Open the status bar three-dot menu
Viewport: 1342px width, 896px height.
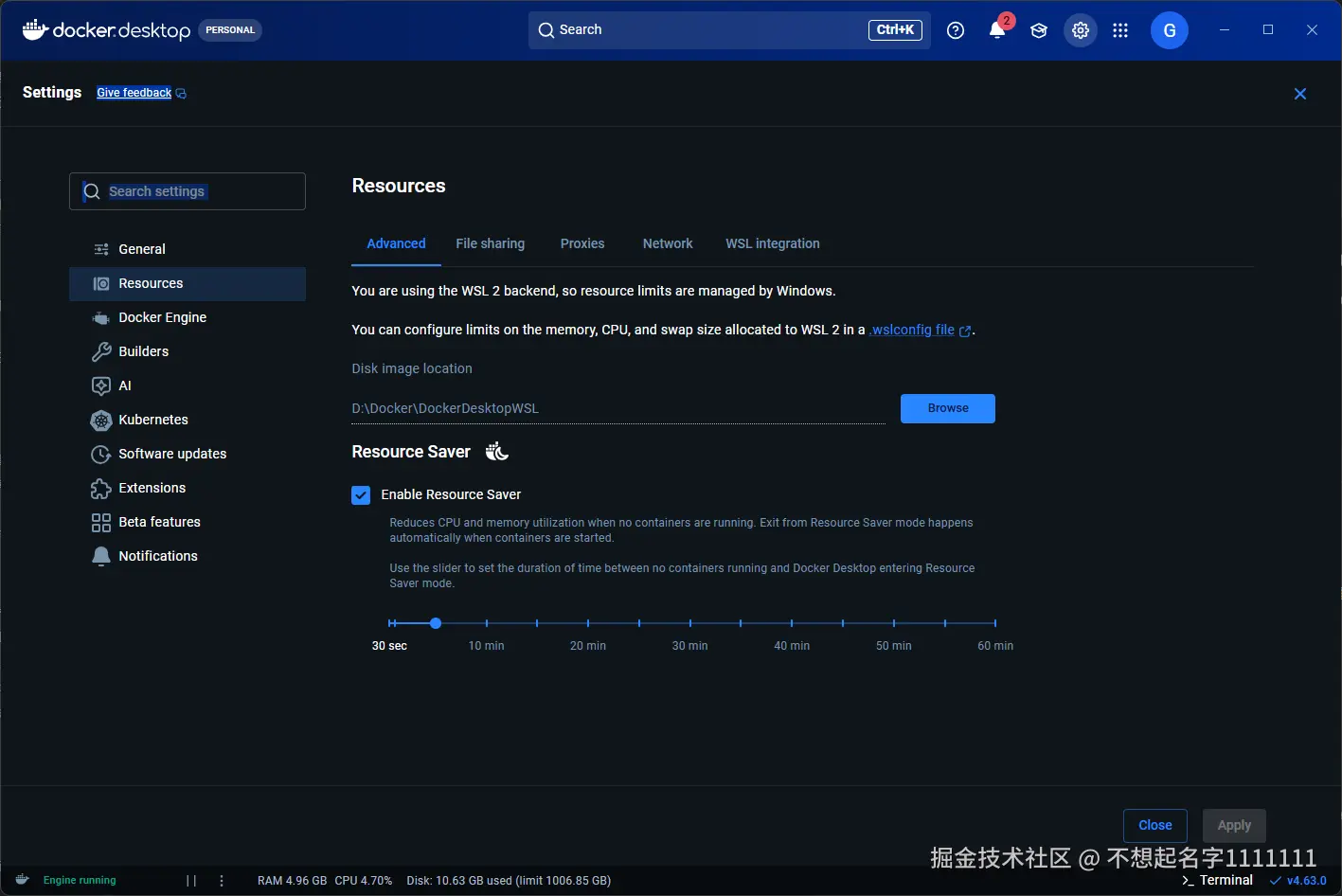coord(222,881)
